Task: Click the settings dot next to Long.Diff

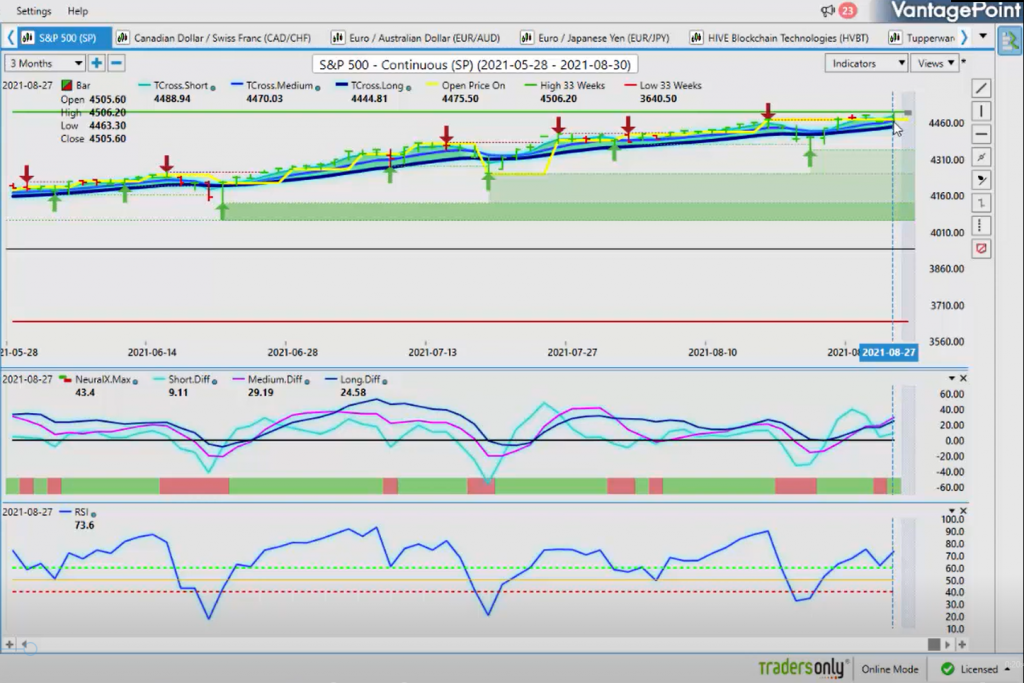Action: click(x=385, y=381)
